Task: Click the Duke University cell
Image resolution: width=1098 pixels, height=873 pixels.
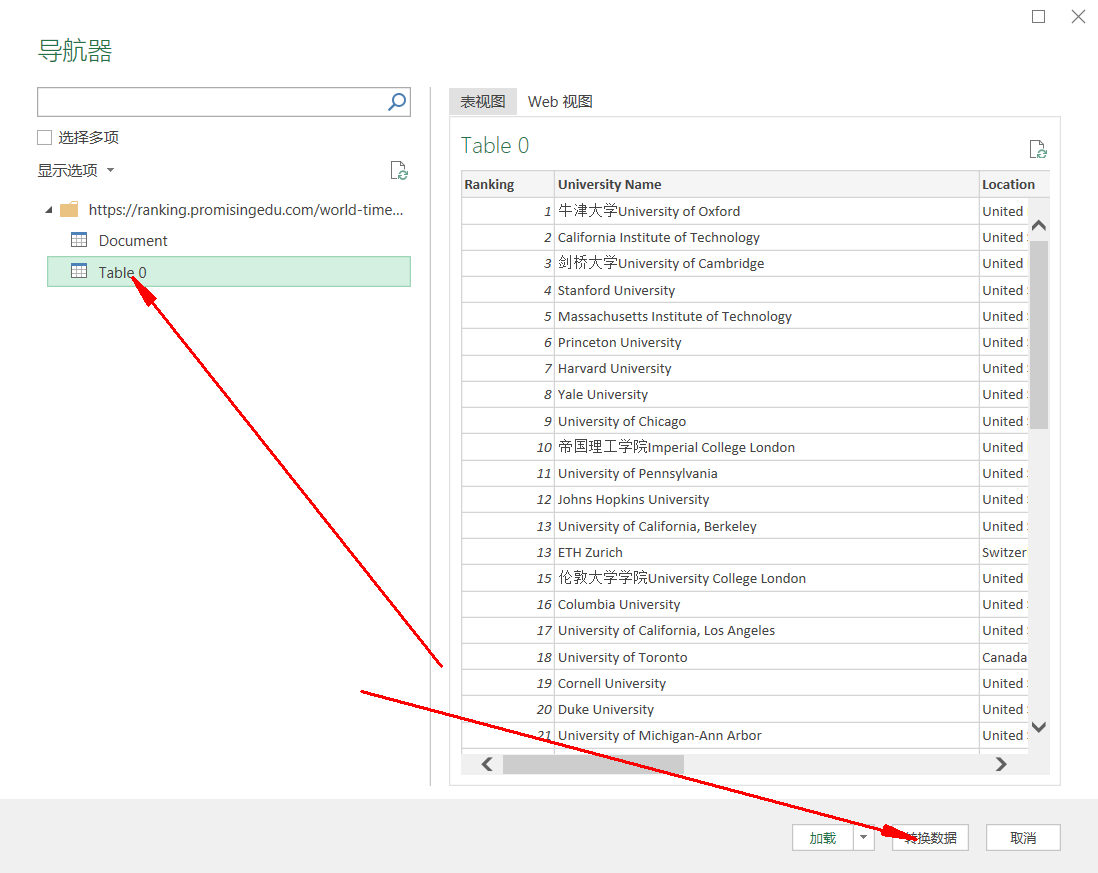Action: pyautogui.click(x=767, y=709)
